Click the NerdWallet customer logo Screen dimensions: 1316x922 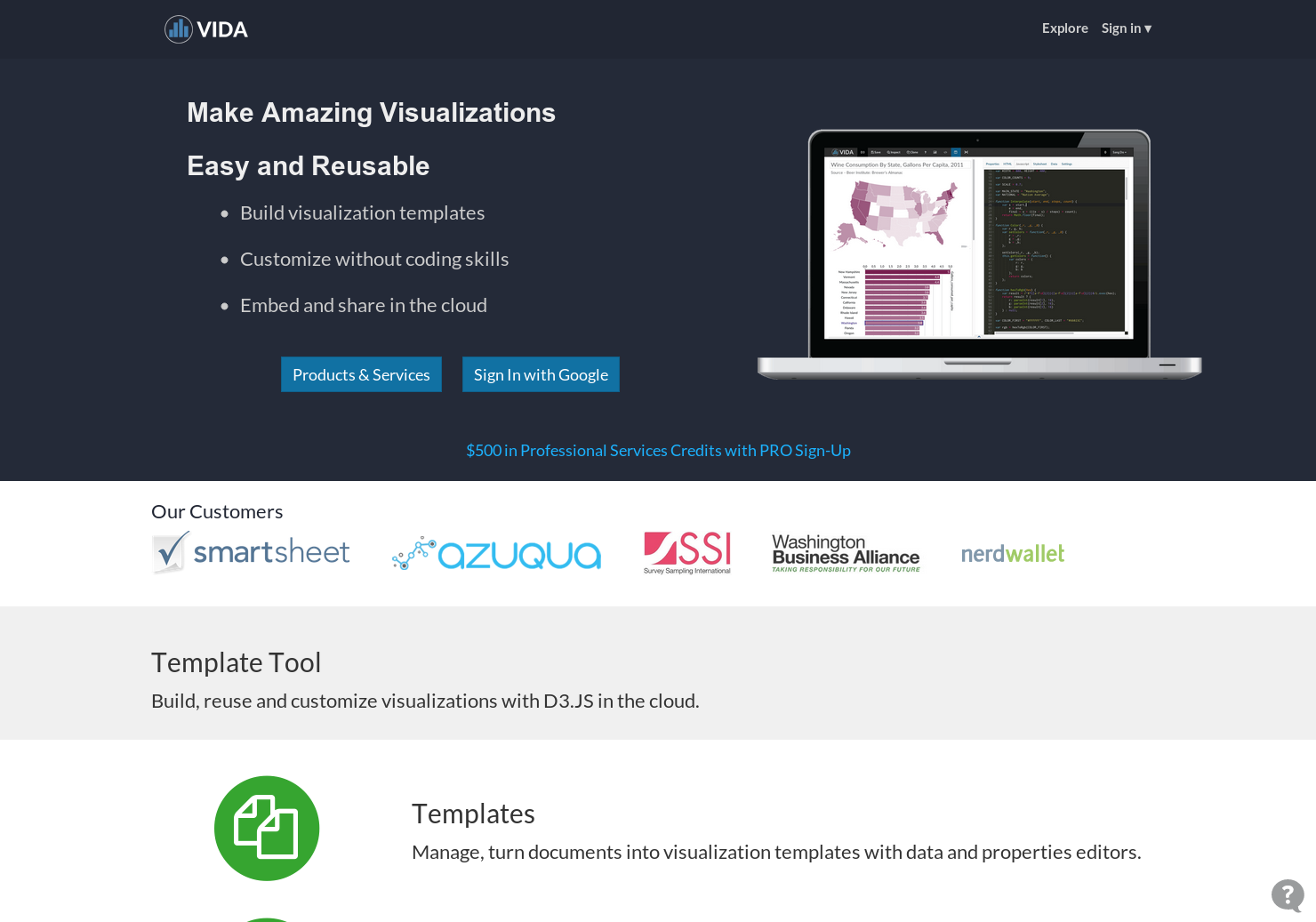1013,554
